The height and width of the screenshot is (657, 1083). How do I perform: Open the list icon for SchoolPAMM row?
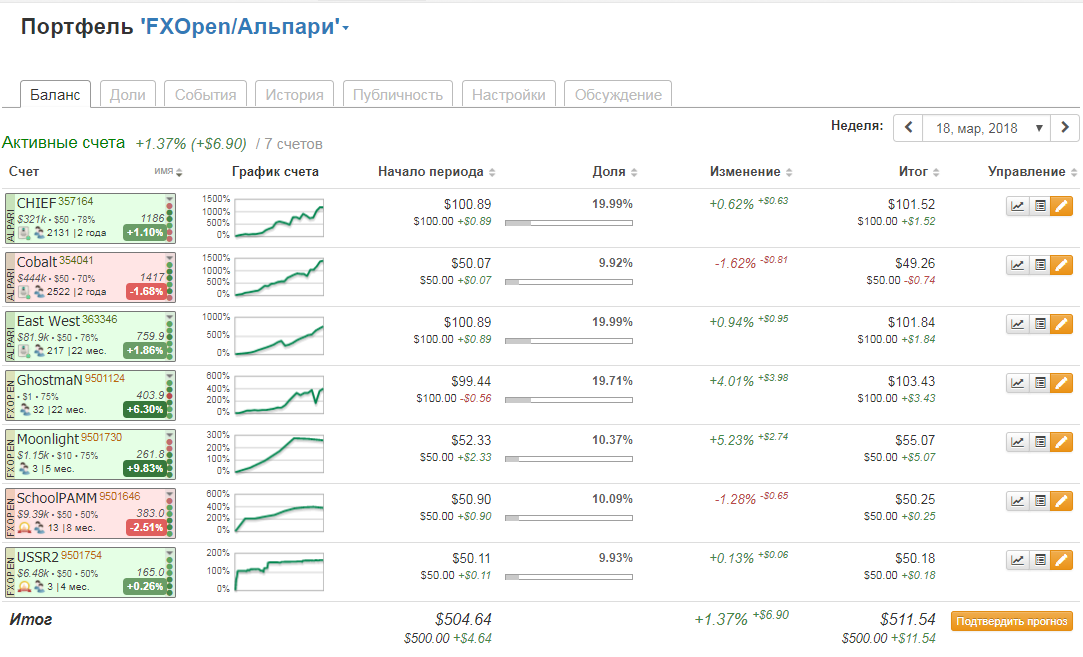(x=1040, y=501)
